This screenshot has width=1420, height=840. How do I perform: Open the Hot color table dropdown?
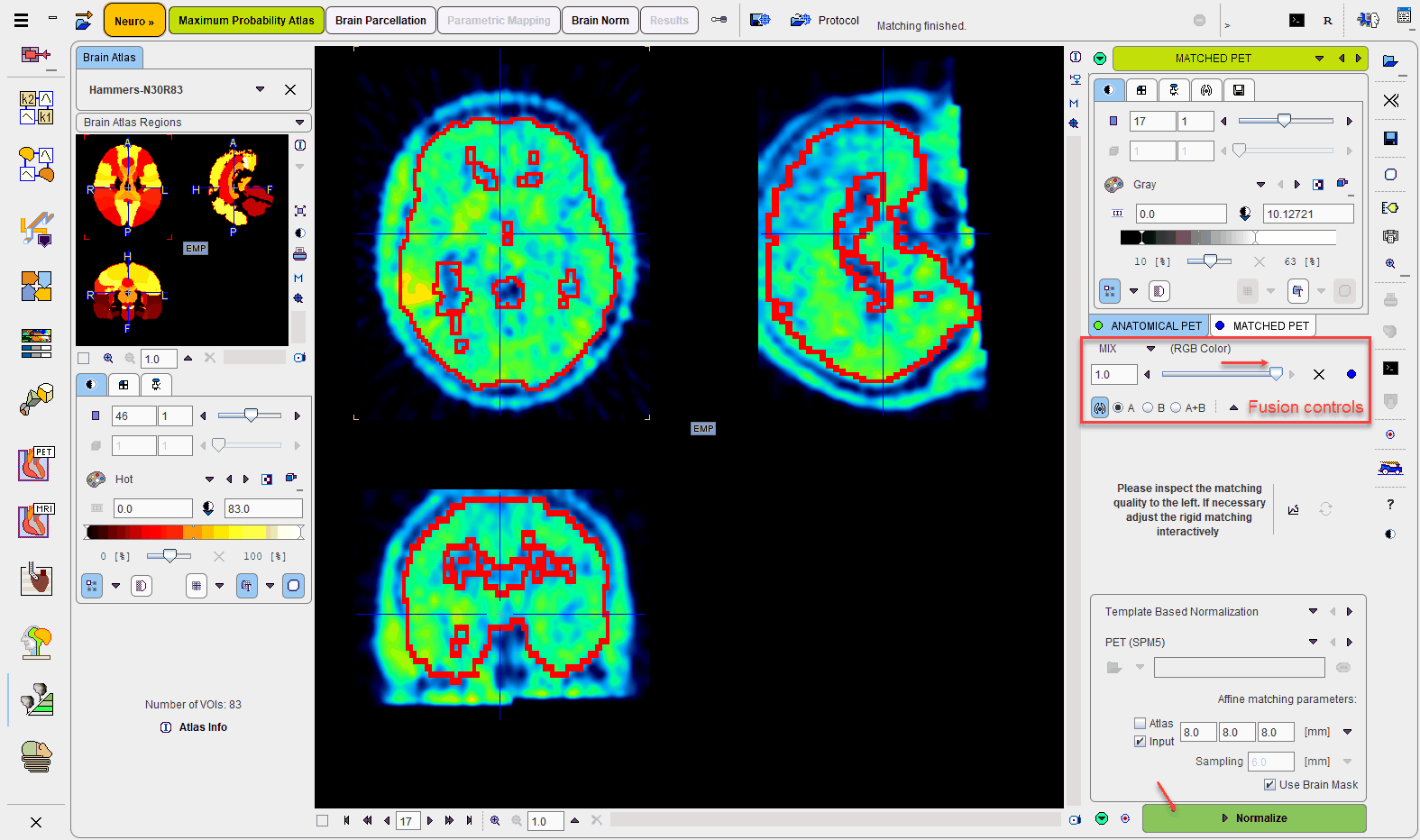pyautogui.click(x=209, y=479)
